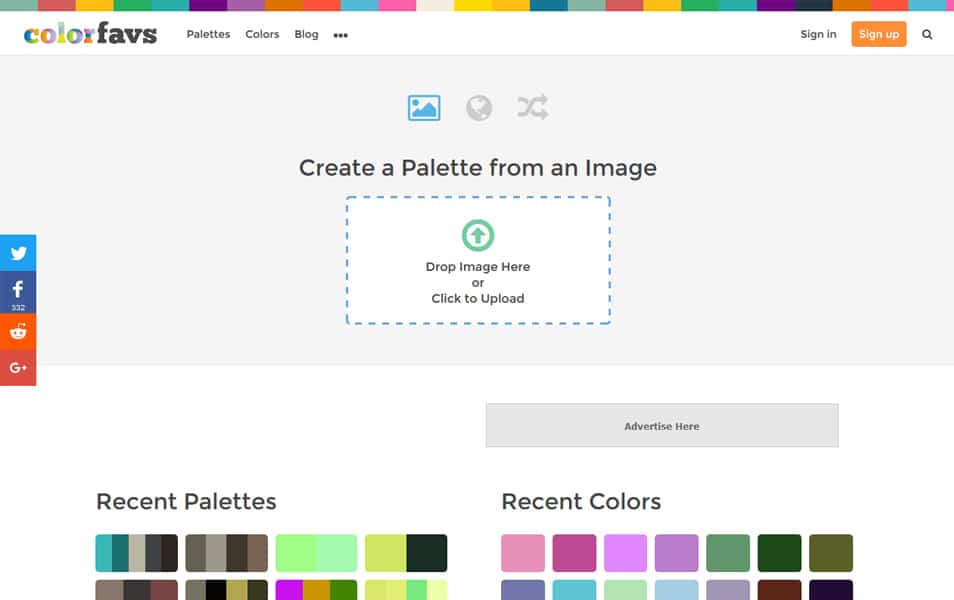Image resolution: width=954 pixels, height=600 pixels.
Task: Share page on Google Plus
Action: click(x=18, y=368)
